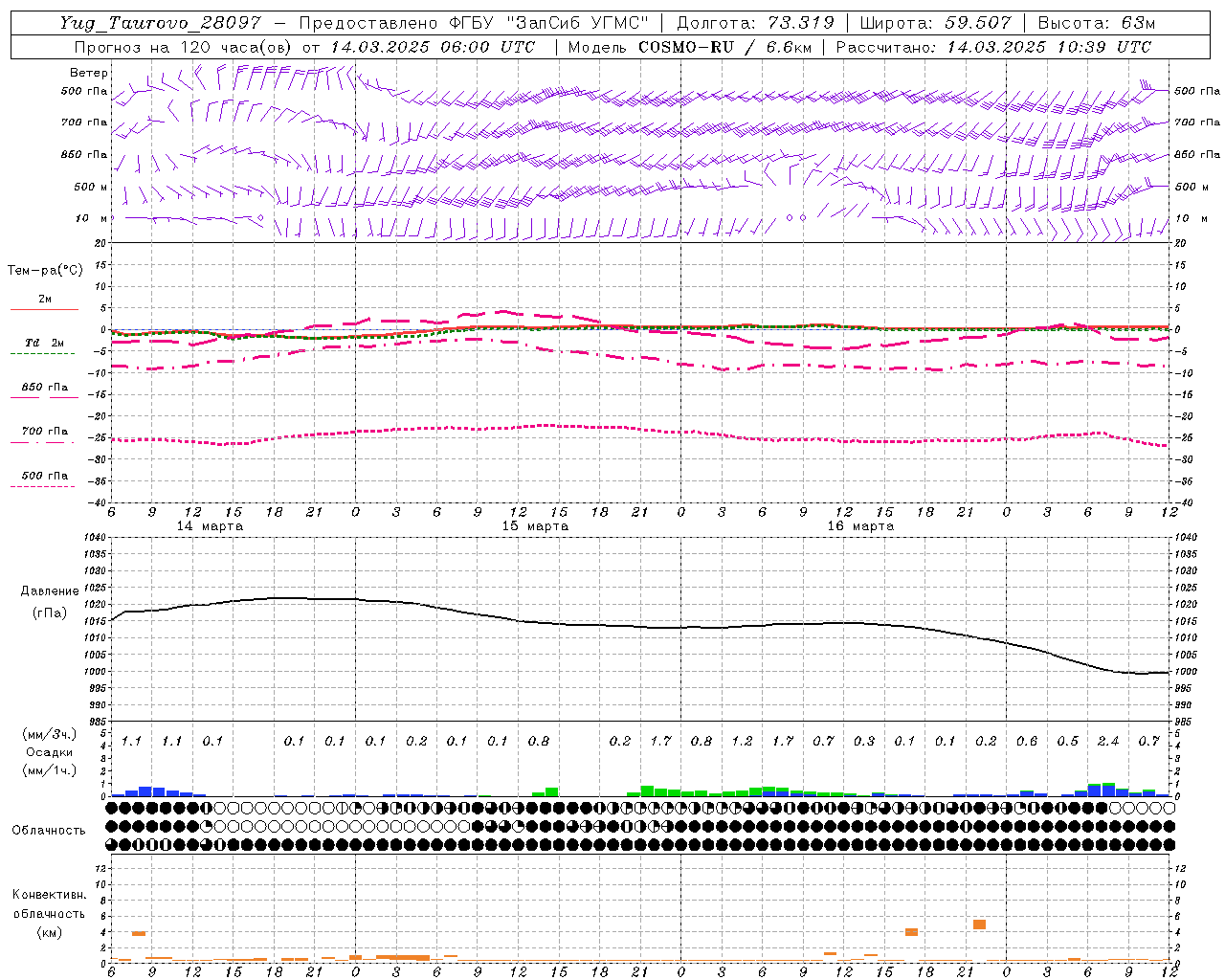Click the '(км)' unit under convective cloudiness
This screenshot has width=1225, height=980.
[50, 932]
